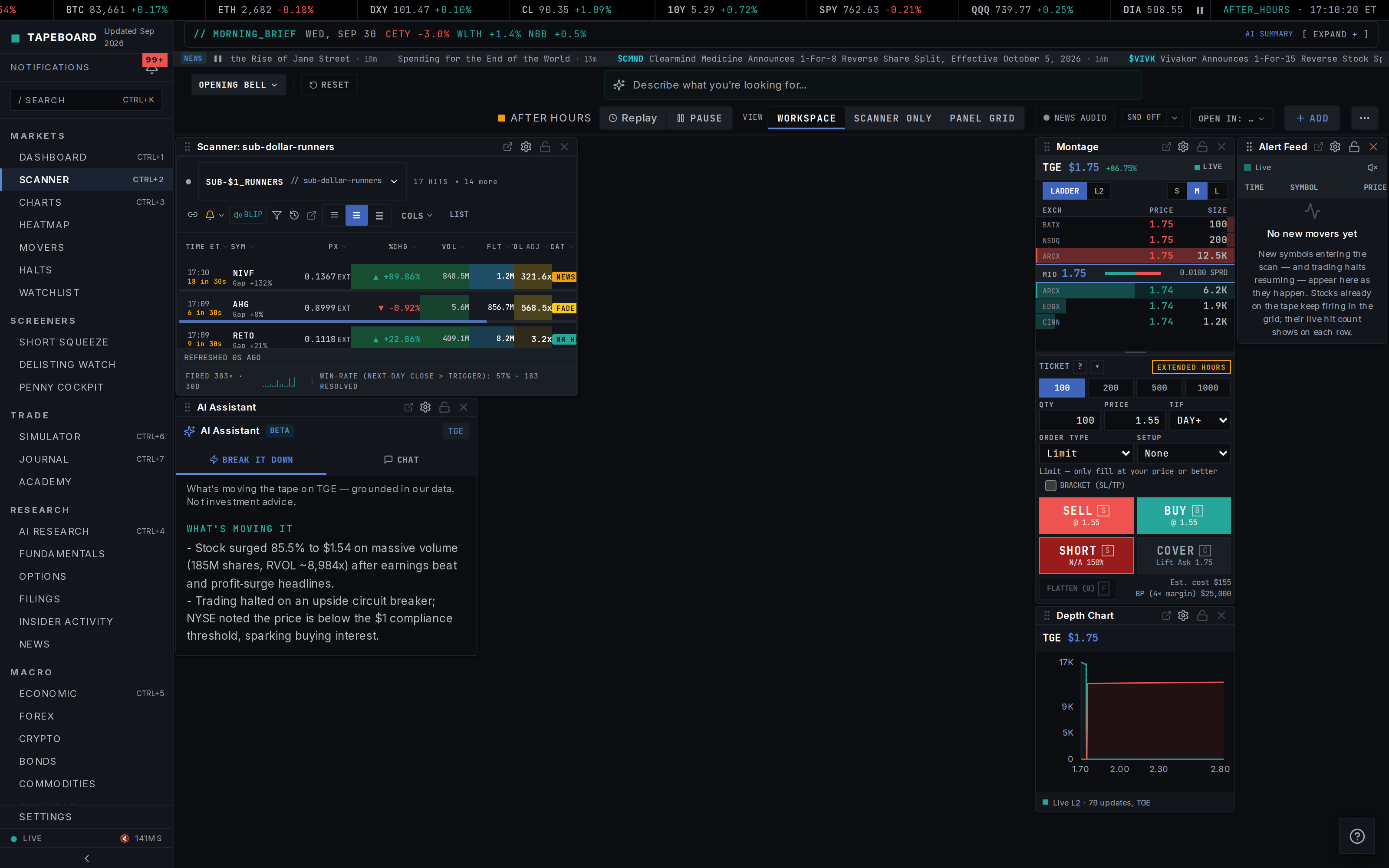Switch Montage to the L2 tab
The width and height of the screenshot is (1389, 868).
[1099, 191]
